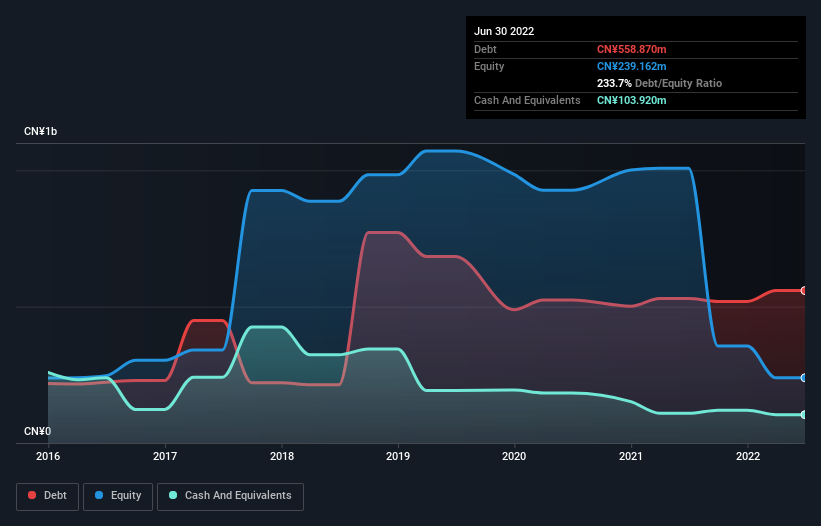
Task: Click the 2018 x-axis label
Action: 282,456
